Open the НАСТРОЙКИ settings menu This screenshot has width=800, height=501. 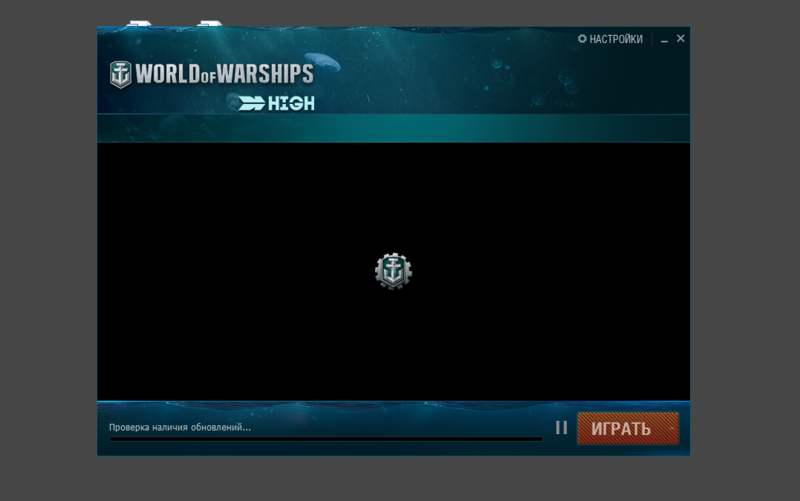(610, 39)
